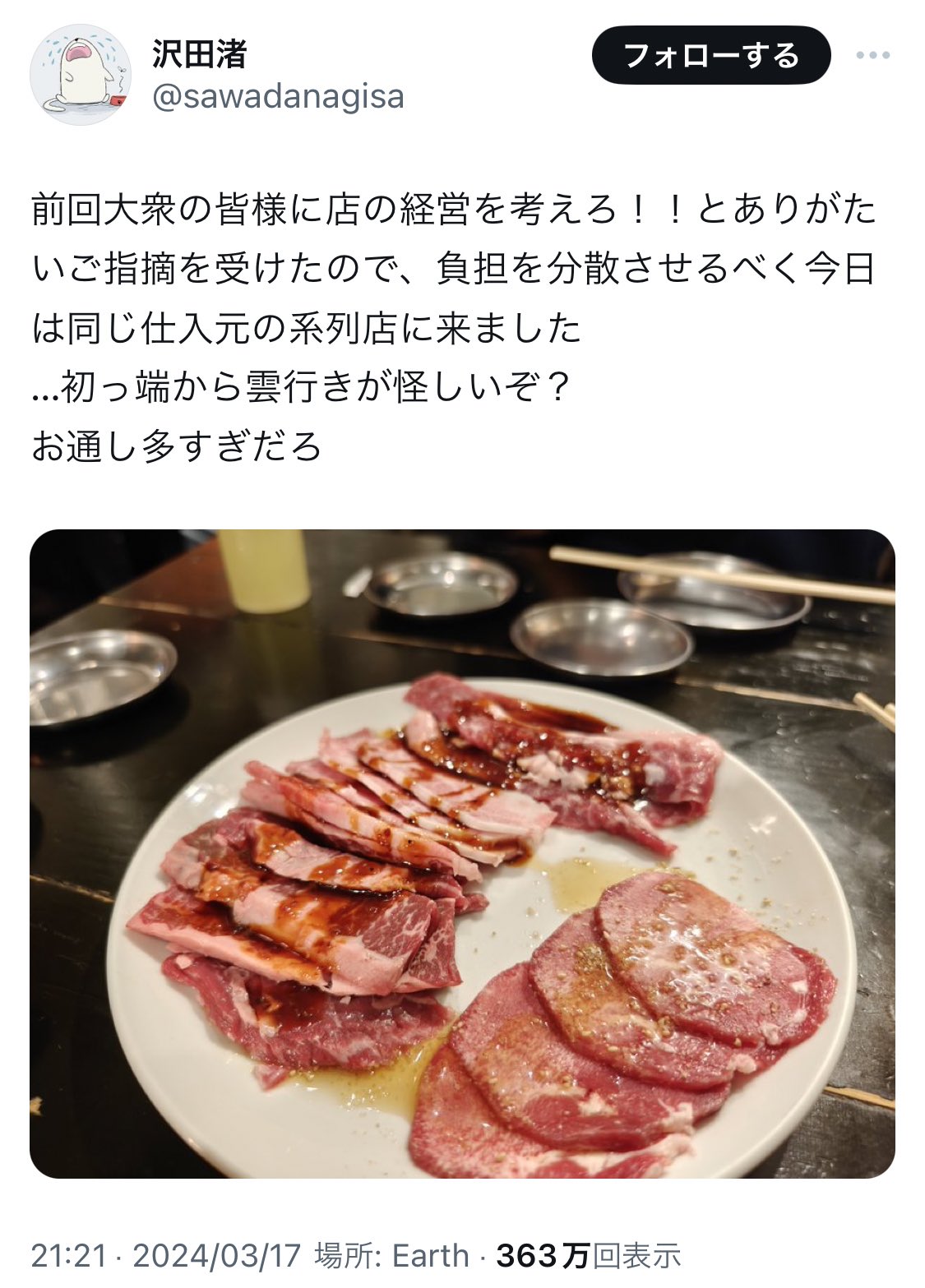Screen dimensions: 925x1288
Task: Click the yellow sauce bottle in the photo
Action: click(263, 570)
